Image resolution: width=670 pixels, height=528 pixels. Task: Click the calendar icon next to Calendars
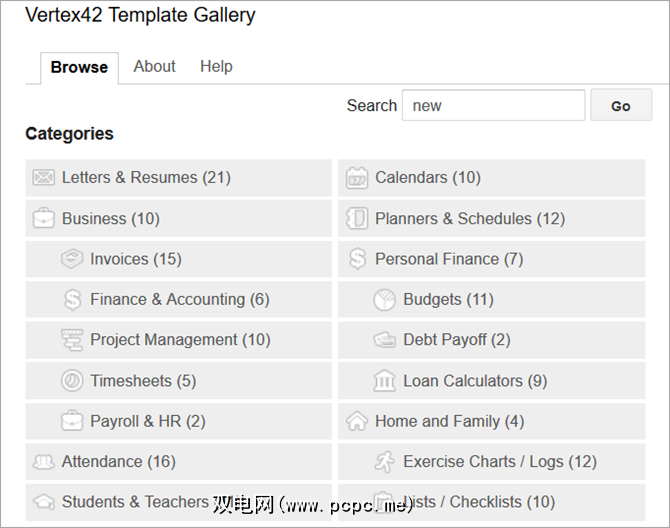tap(357, 178)
